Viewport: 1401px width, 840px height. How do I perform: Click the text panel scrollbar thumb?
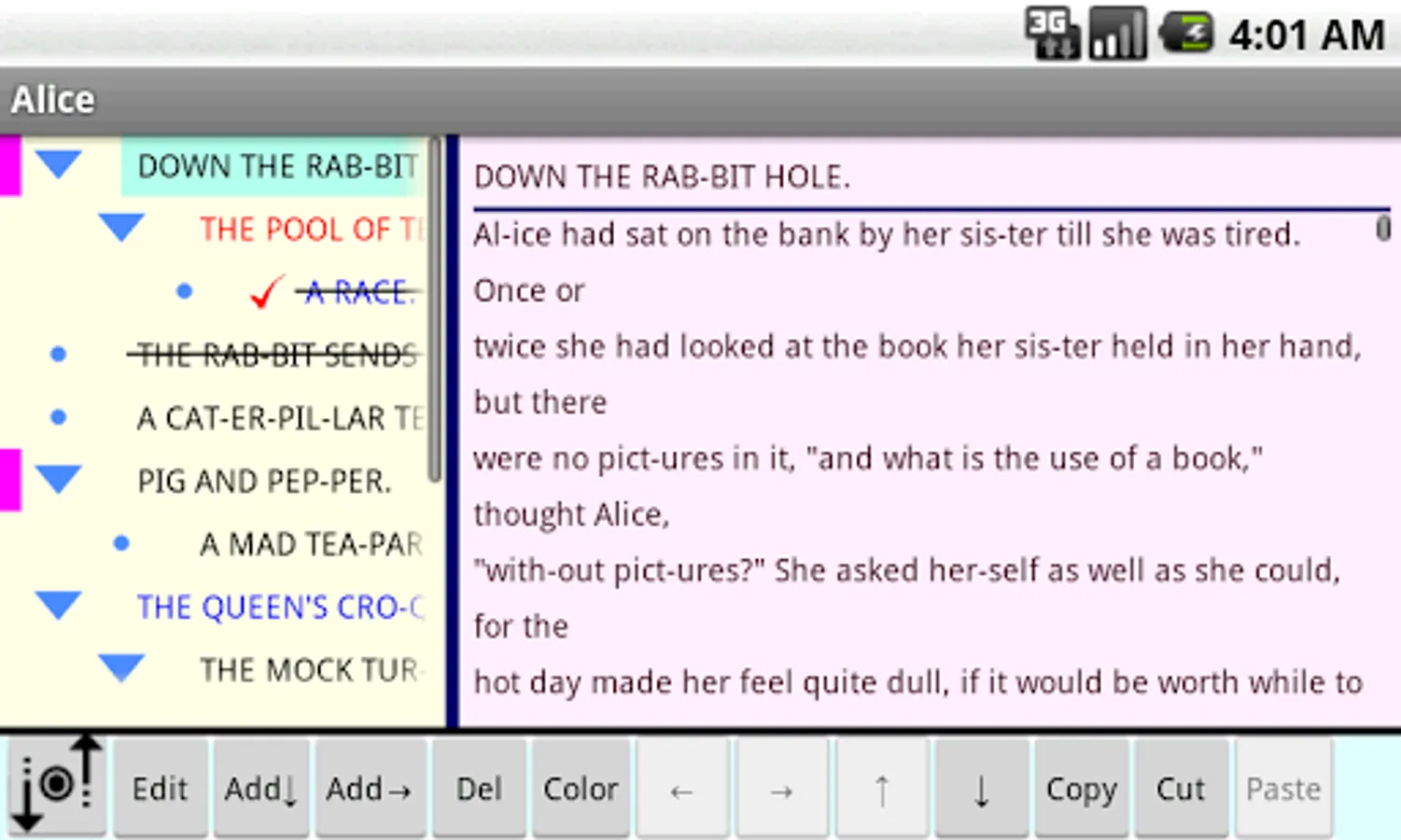(1383, 228)
